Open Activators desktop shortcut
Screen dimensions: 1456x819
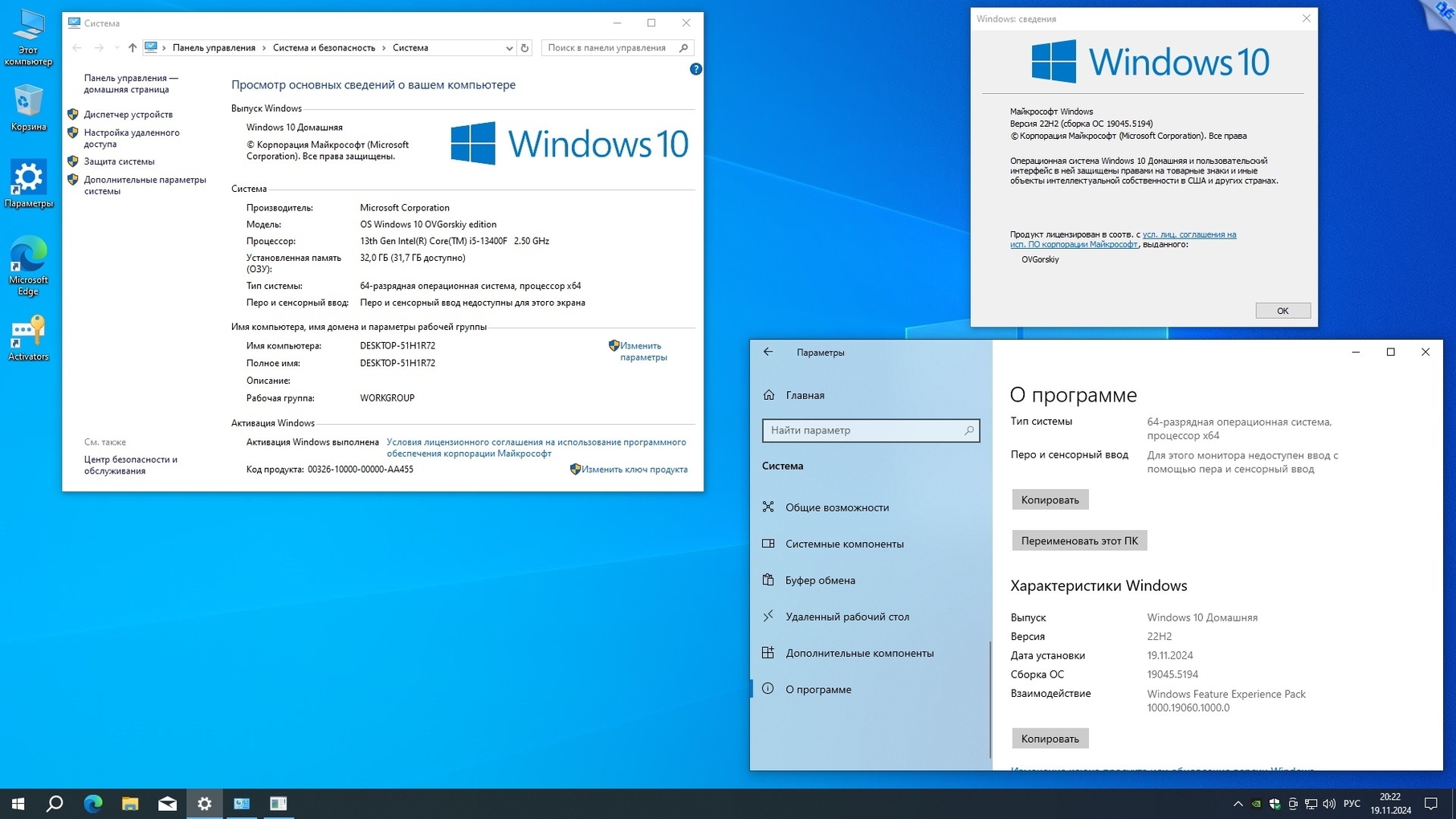coord(28,338)
